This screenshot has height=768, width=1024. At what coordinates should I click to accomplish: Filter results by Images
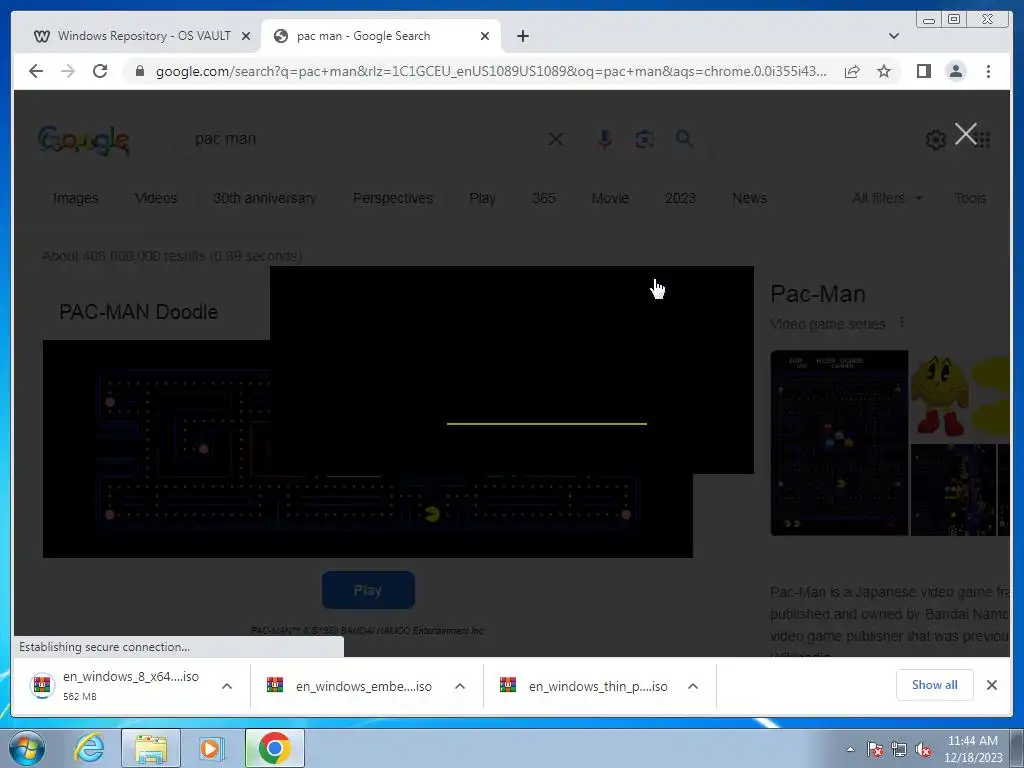[x=76, y=198]
